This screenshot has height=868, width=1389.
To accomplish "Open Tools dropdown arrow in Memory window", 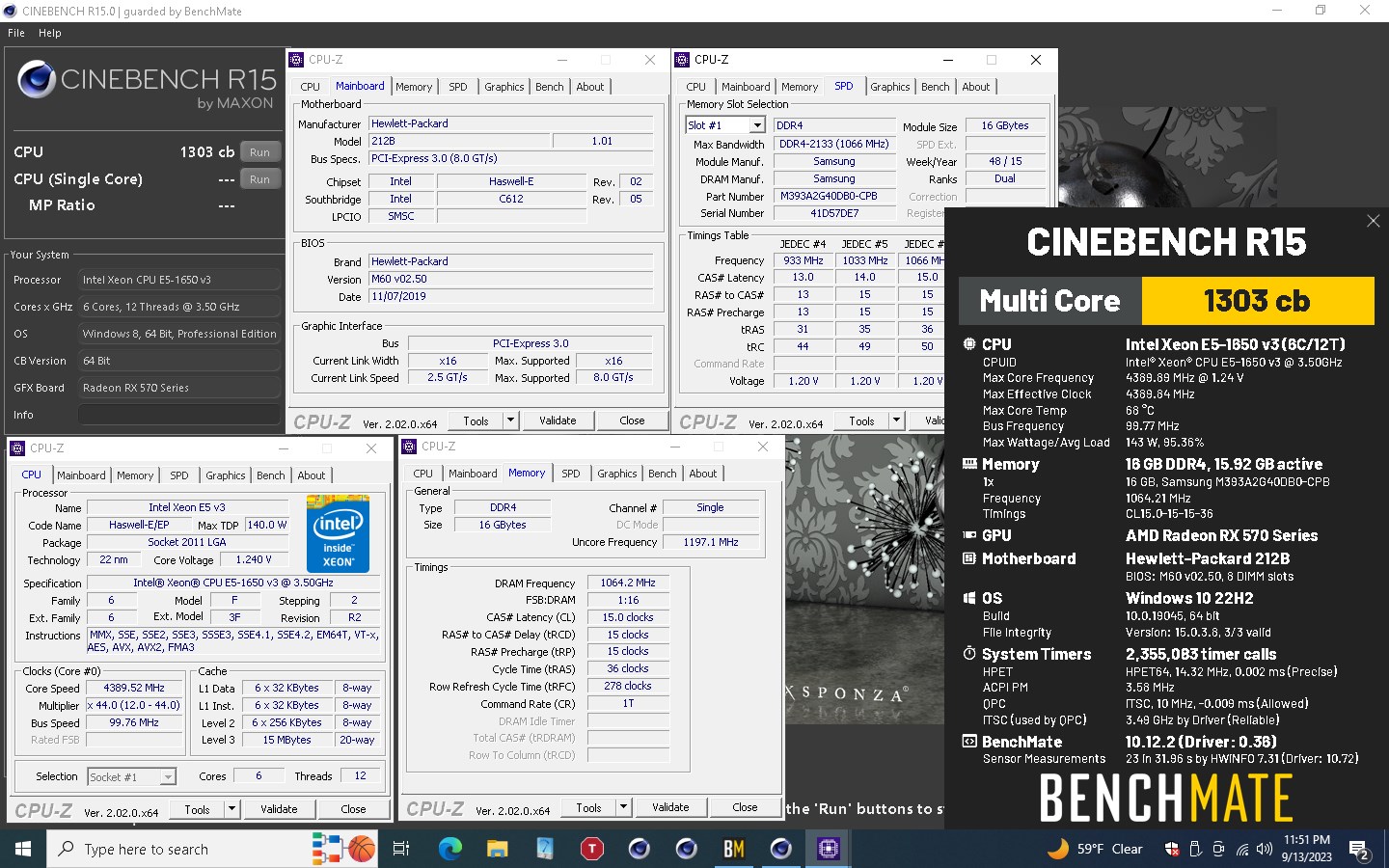I will point(623,807).
